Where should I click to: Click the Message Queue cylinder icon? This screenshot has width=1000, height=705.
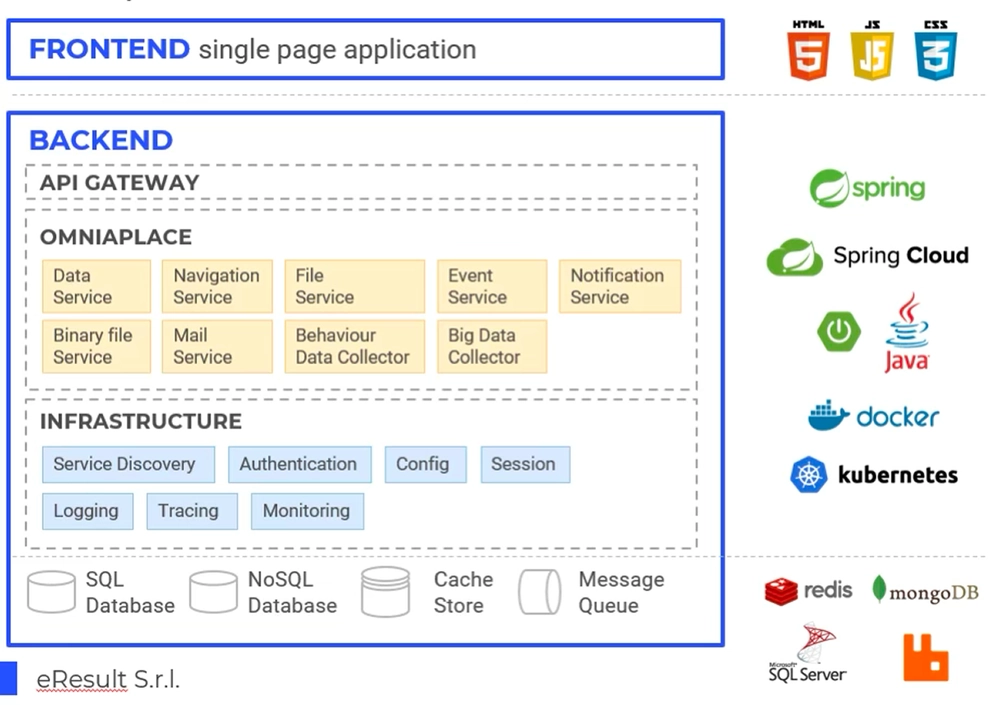pos(540,592)
